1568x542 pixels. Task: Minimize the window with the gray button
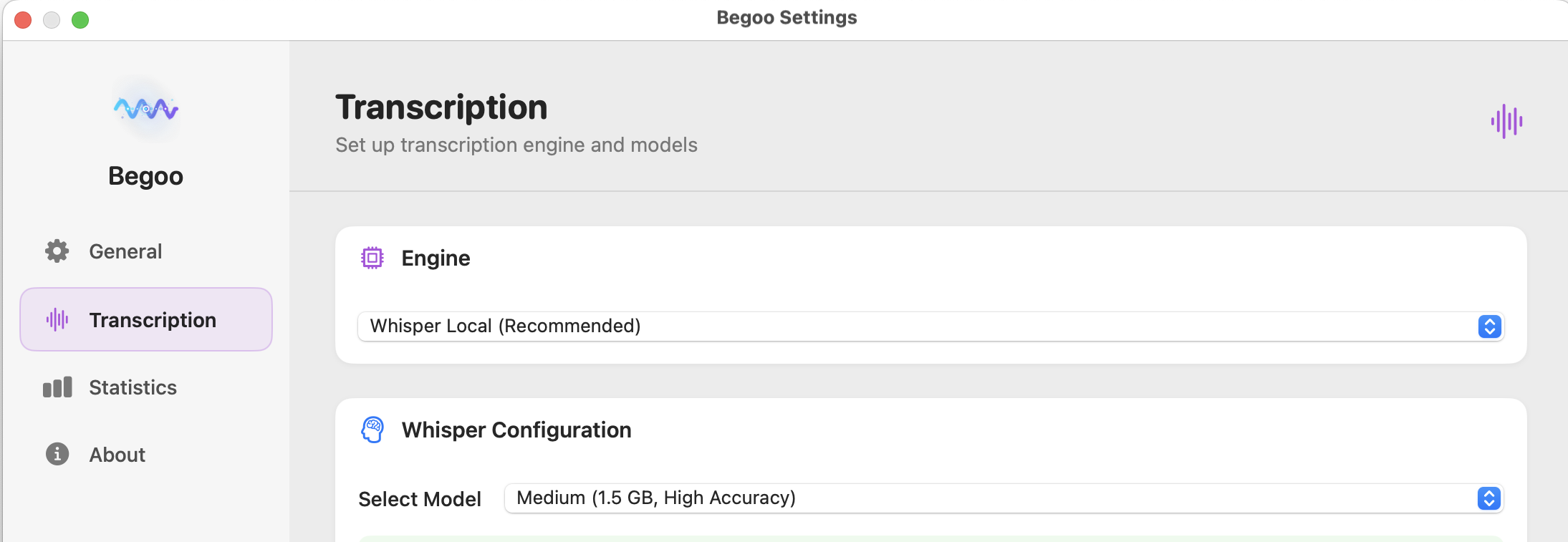[52, 20]
